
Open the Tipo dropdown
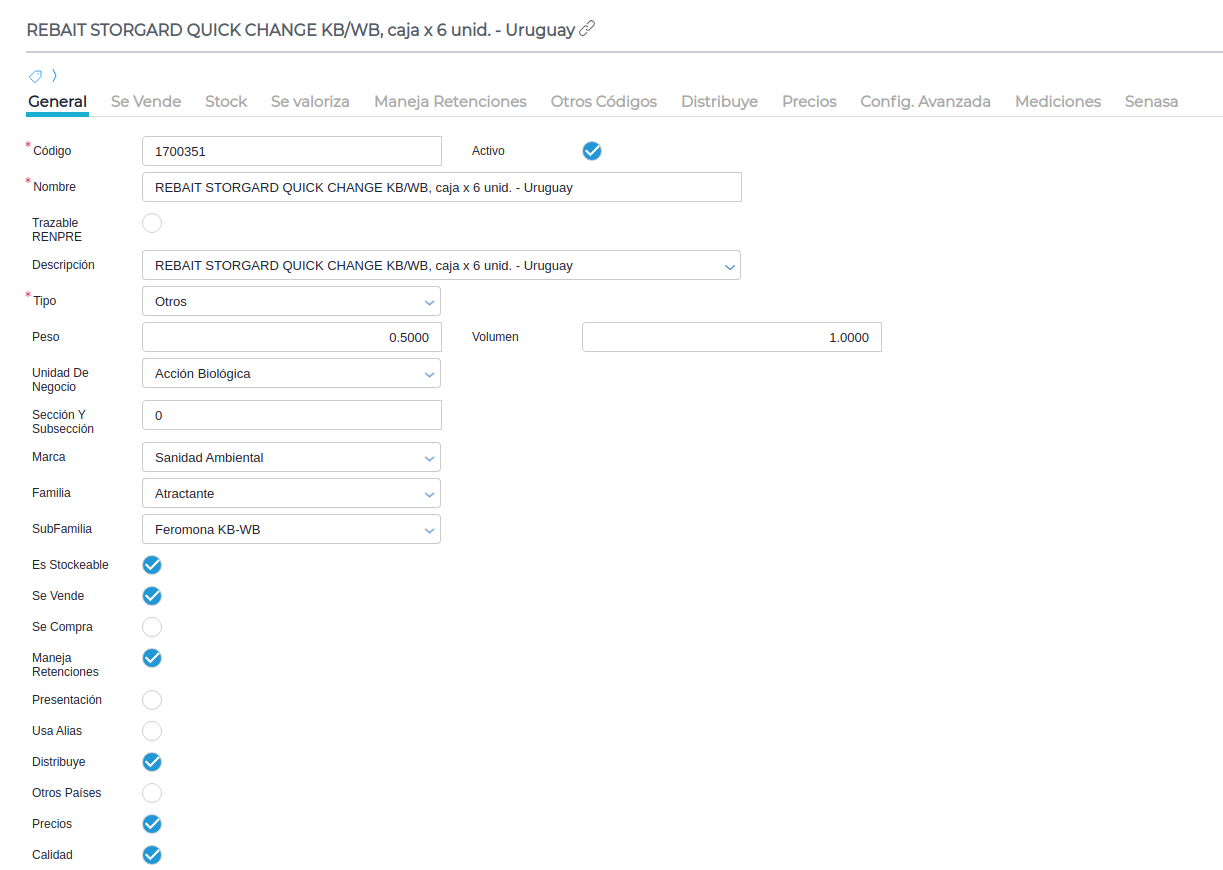(x=291, y=301)
